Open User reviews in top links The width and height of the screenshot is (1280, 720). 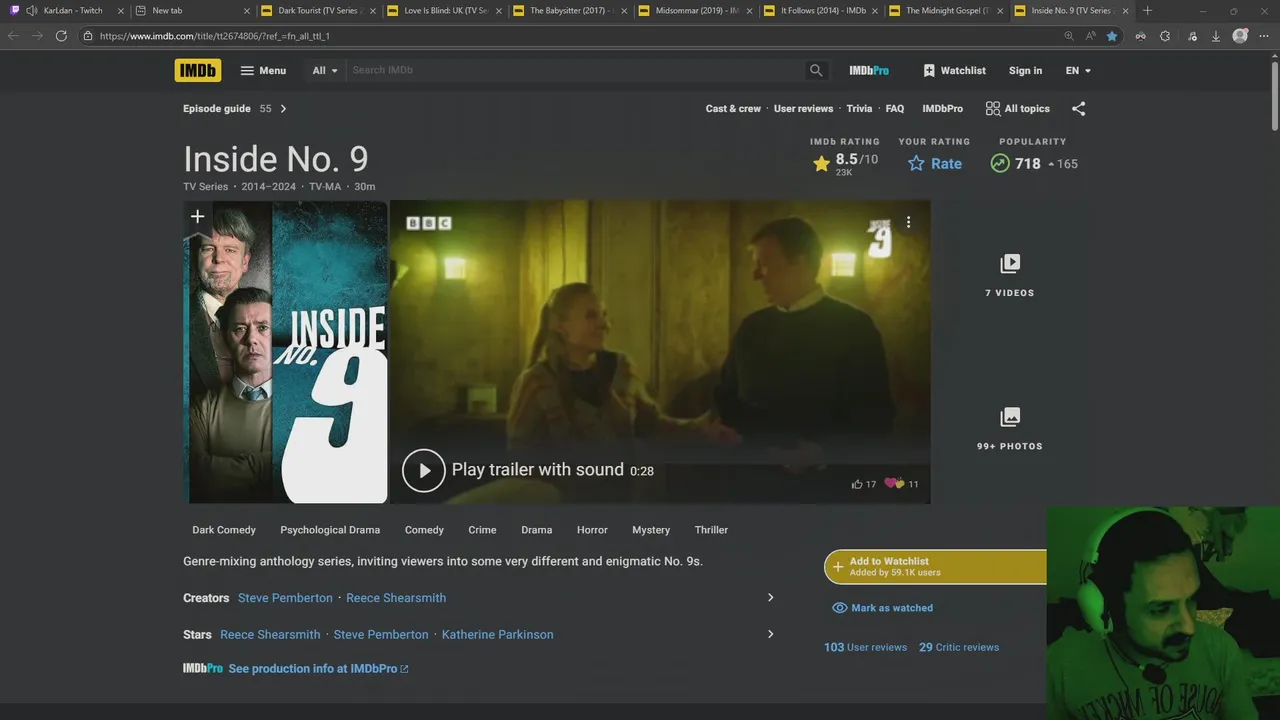pos(803,108)
